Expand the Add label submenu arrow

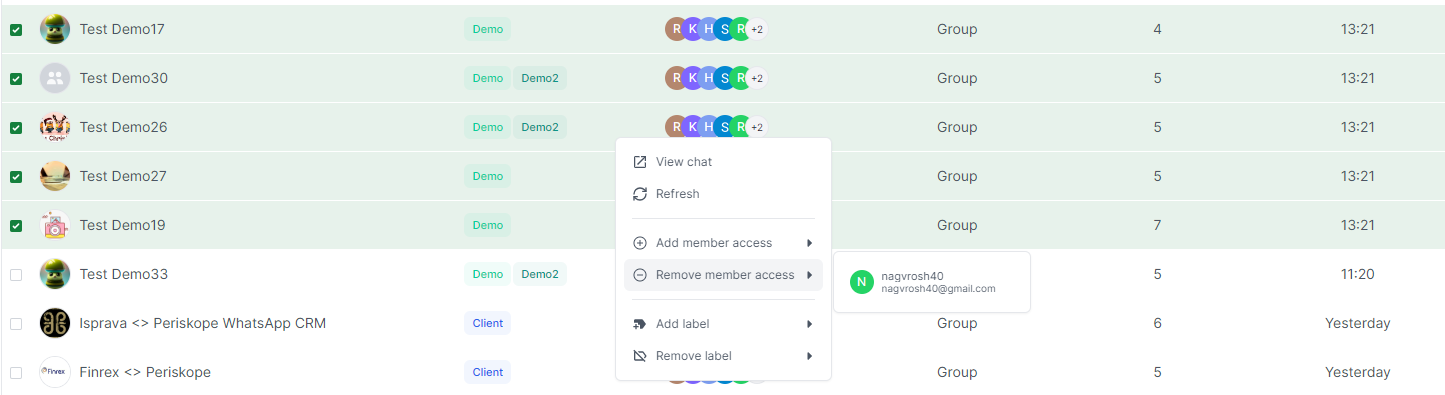(x=809, y=324)
